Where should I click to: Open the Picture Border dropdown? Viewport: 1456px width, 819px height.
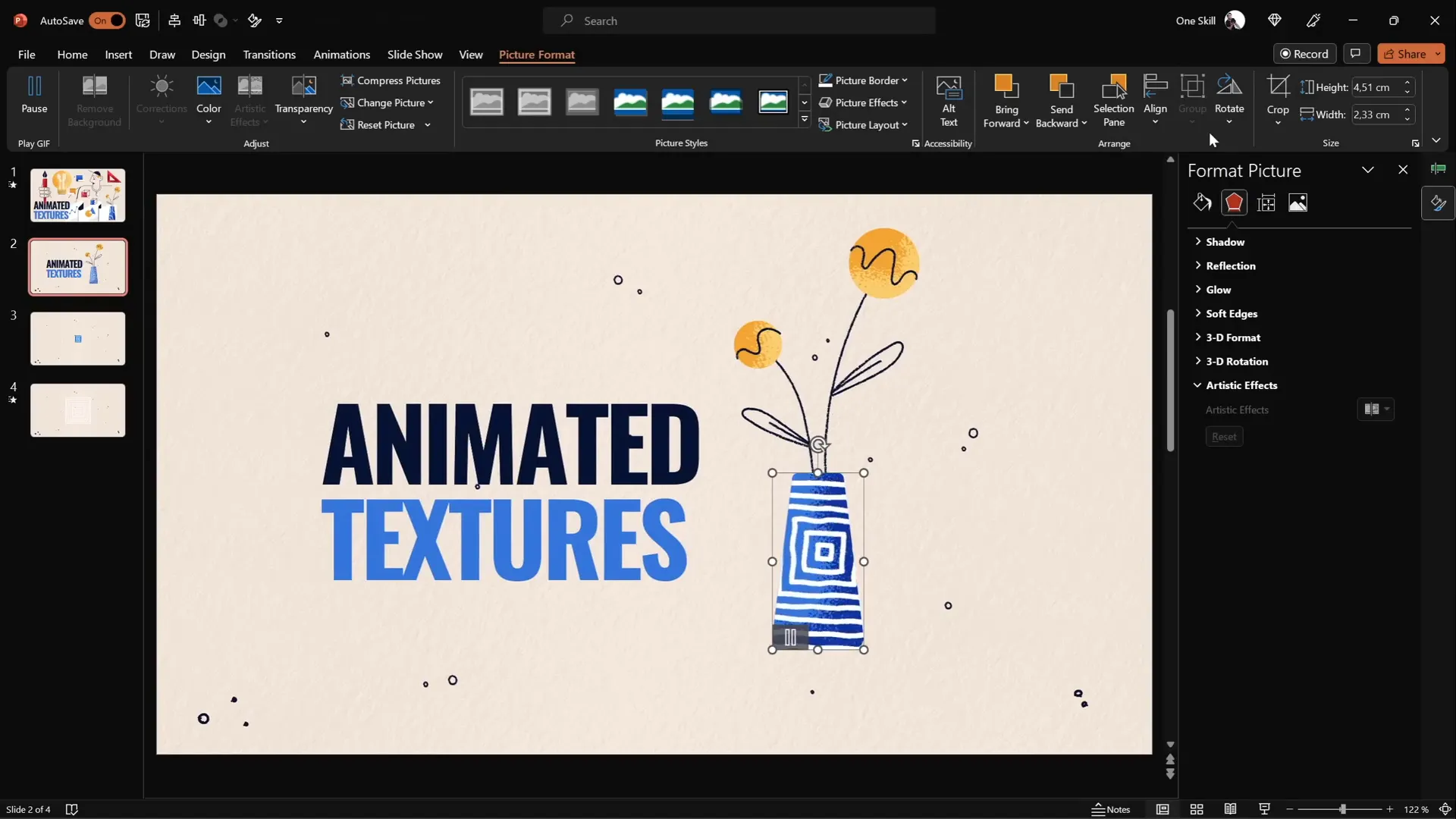pos(863,80)
